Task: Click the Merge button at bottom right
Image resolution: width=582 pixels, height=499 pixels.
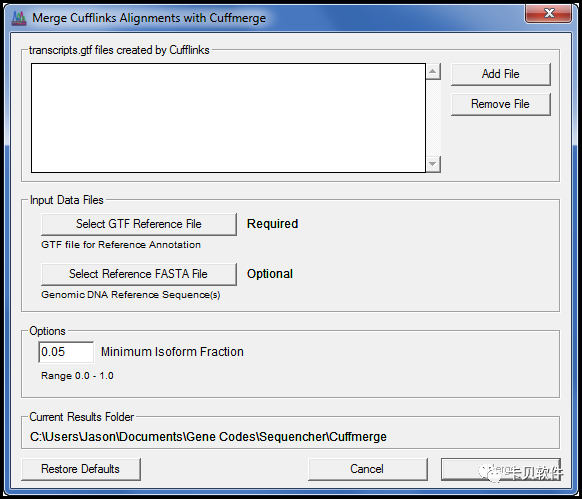Action: [501, 469]
